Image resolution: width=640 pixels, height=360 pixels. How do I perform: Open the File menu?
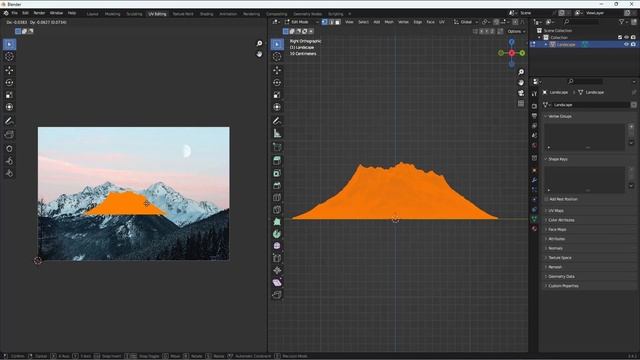pyautogui.click(x=14, y=13)
